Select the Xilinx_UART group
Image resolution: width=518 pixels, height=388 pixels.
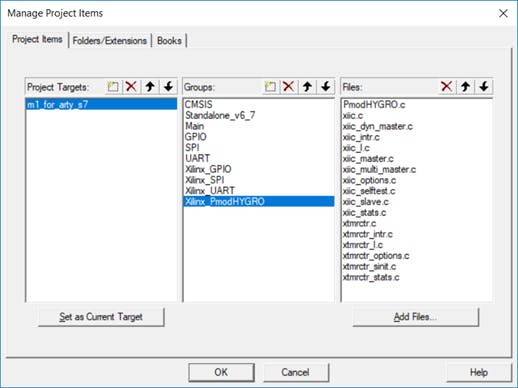pyautogui.click(x=259, y=190)
